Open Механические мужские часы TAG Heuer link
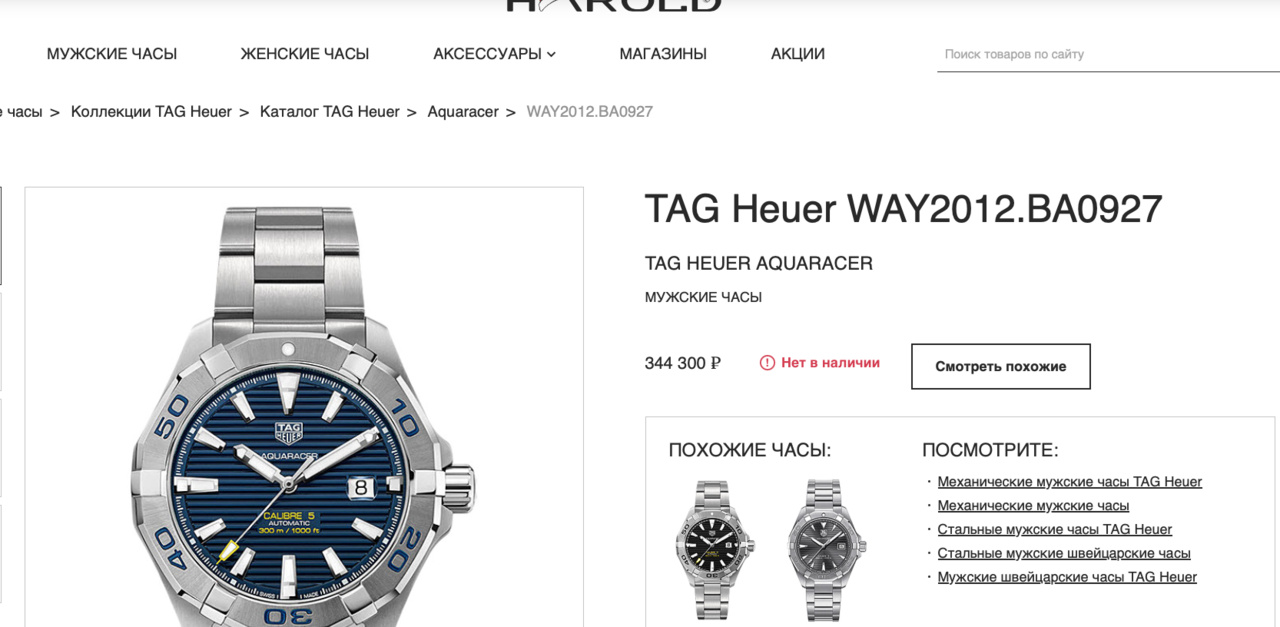This screenshot has height=627, width=1280. pyautogui.click(x=1070, y=482)
